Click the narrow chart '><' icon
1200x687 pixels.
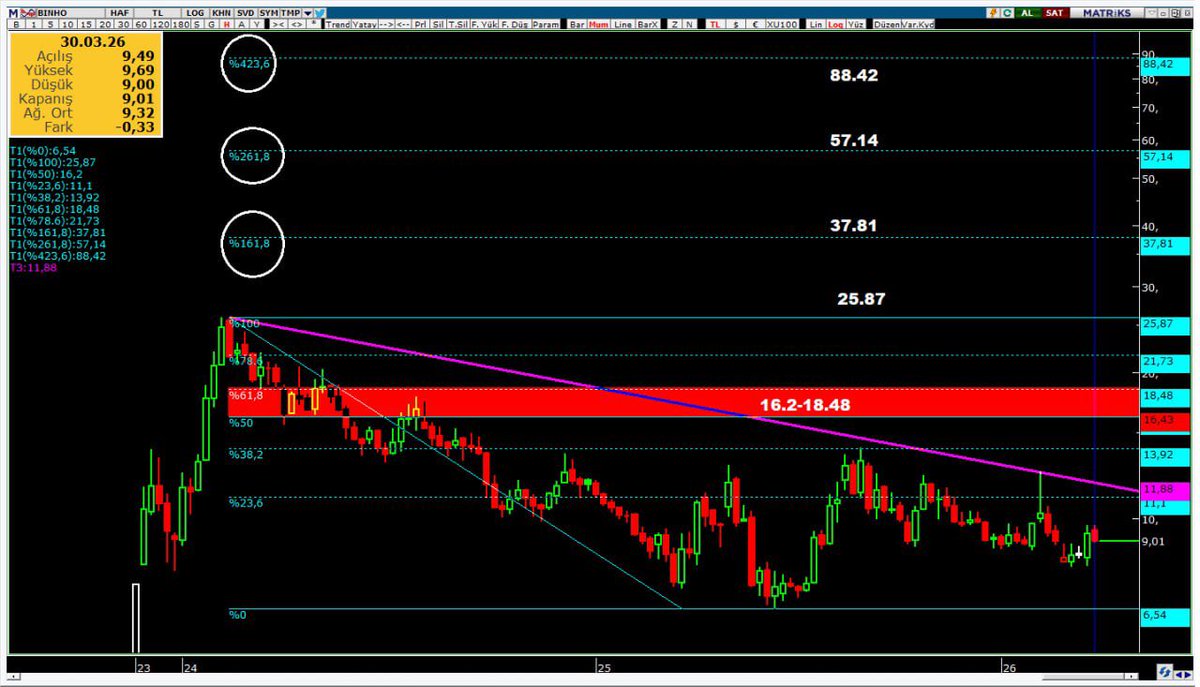coord(279,24)
